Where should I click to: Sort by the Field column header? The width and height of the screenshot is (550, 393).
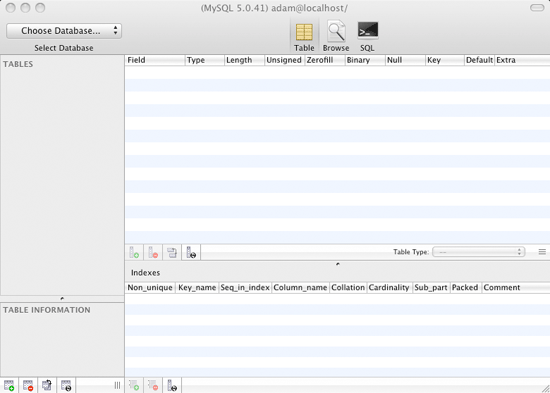point(155,60)
